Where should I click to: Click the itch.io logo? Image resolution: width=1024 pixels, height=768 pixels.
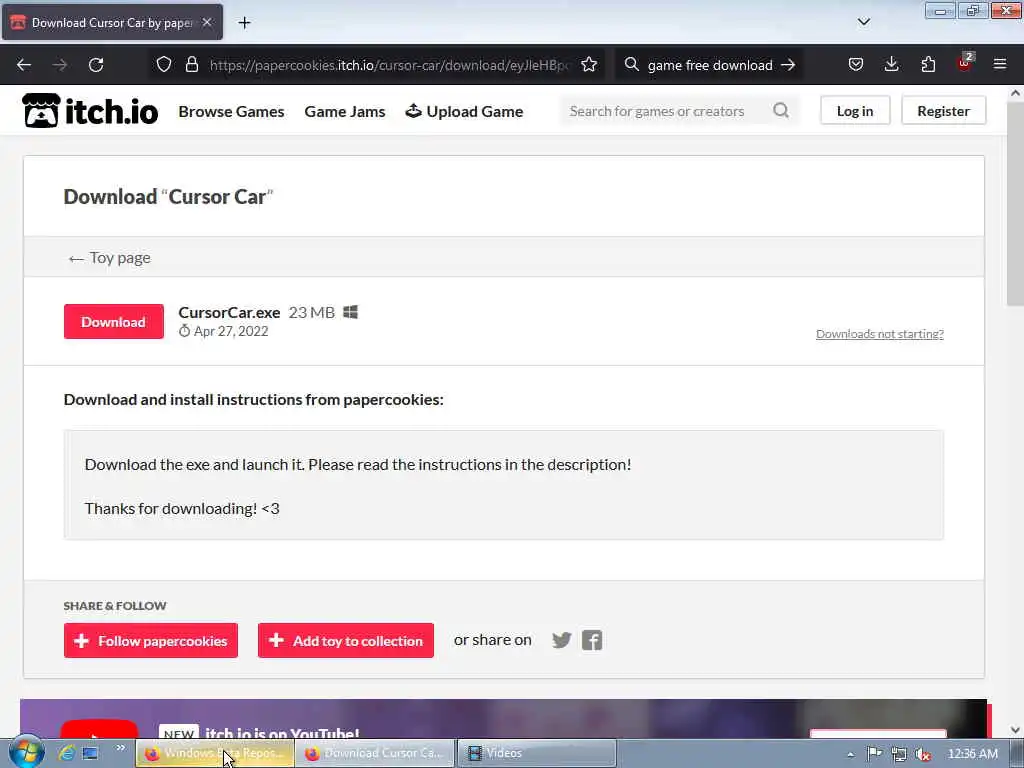pyautogui.click(x=90, y=110)
